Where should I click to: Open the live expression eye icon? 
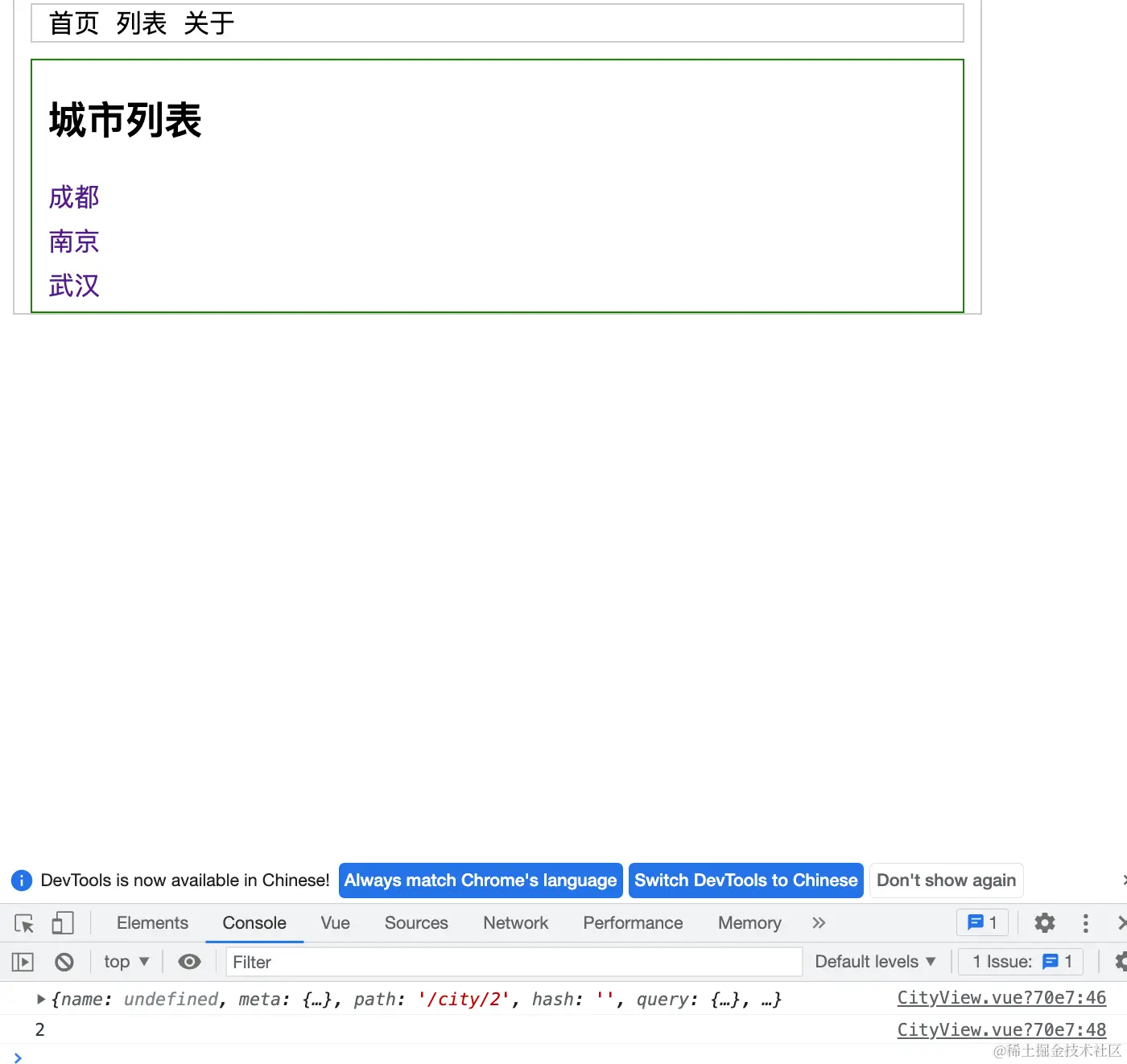[189, 962]
